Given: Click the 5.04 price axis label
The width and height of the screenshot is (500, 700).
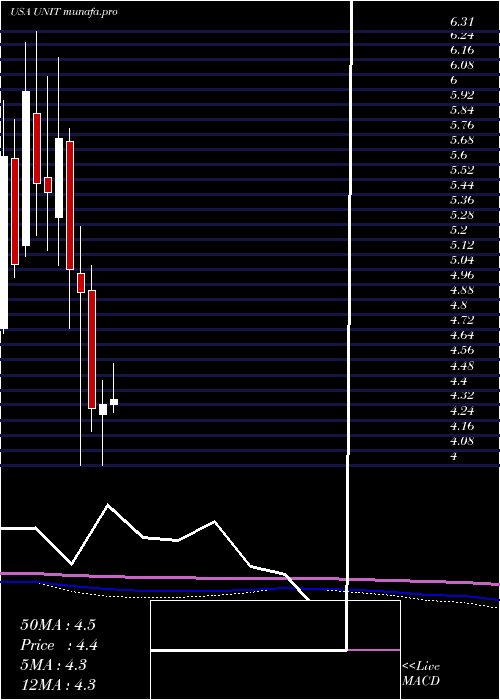Looking at the screenshot, I should (x=462, y=260).
